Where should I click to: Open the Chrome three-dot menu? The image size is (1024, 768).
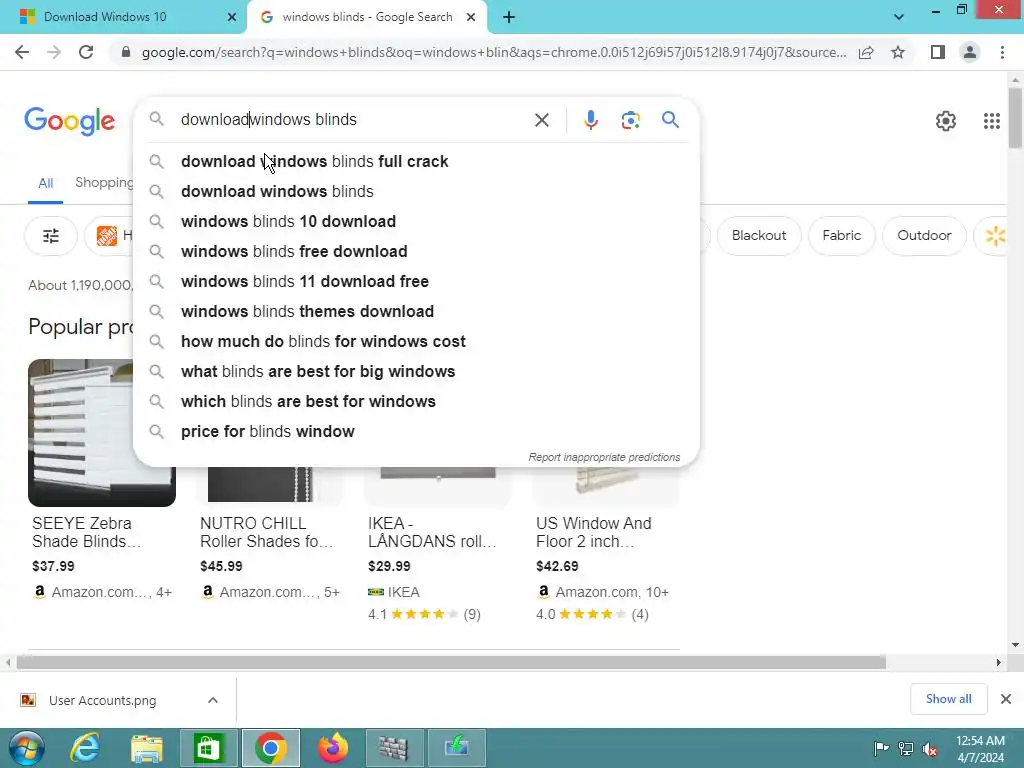(x=1002, y=52)
